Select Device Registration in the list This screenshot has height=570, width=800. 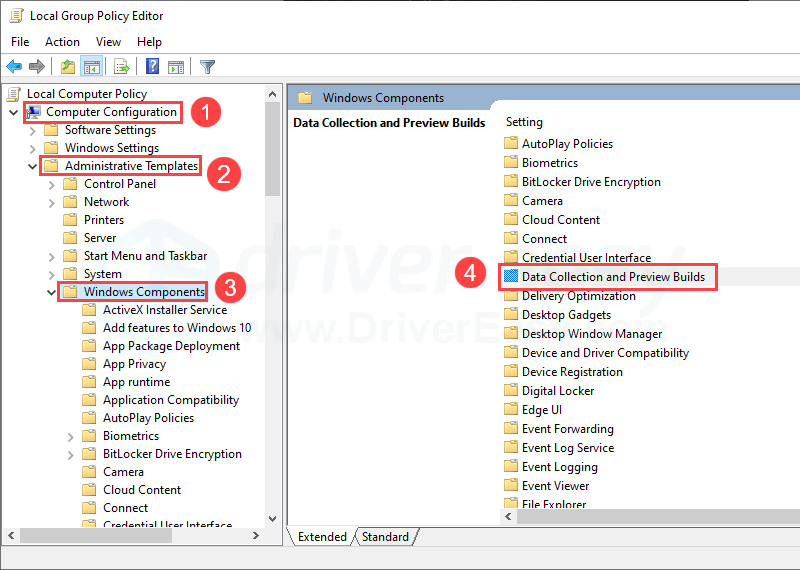pyautogui.click(x=572, y=371)
